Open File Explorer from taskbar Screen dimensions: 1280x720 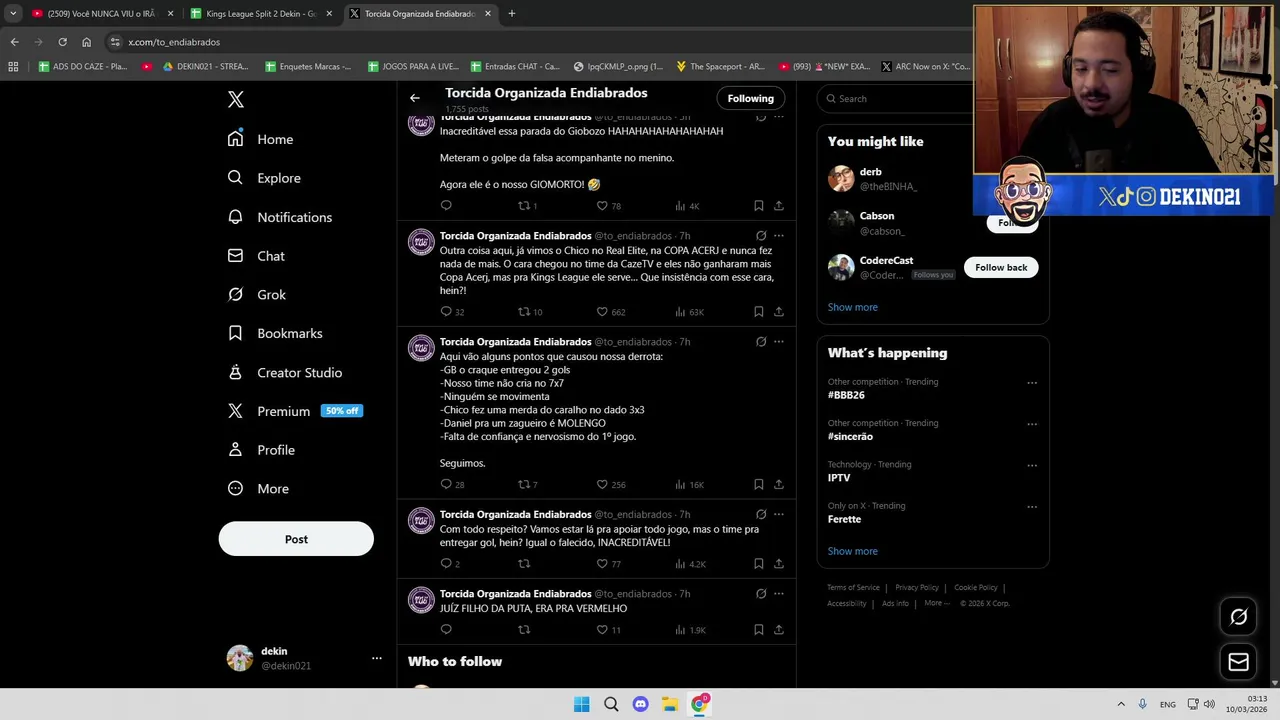point(670,704)
